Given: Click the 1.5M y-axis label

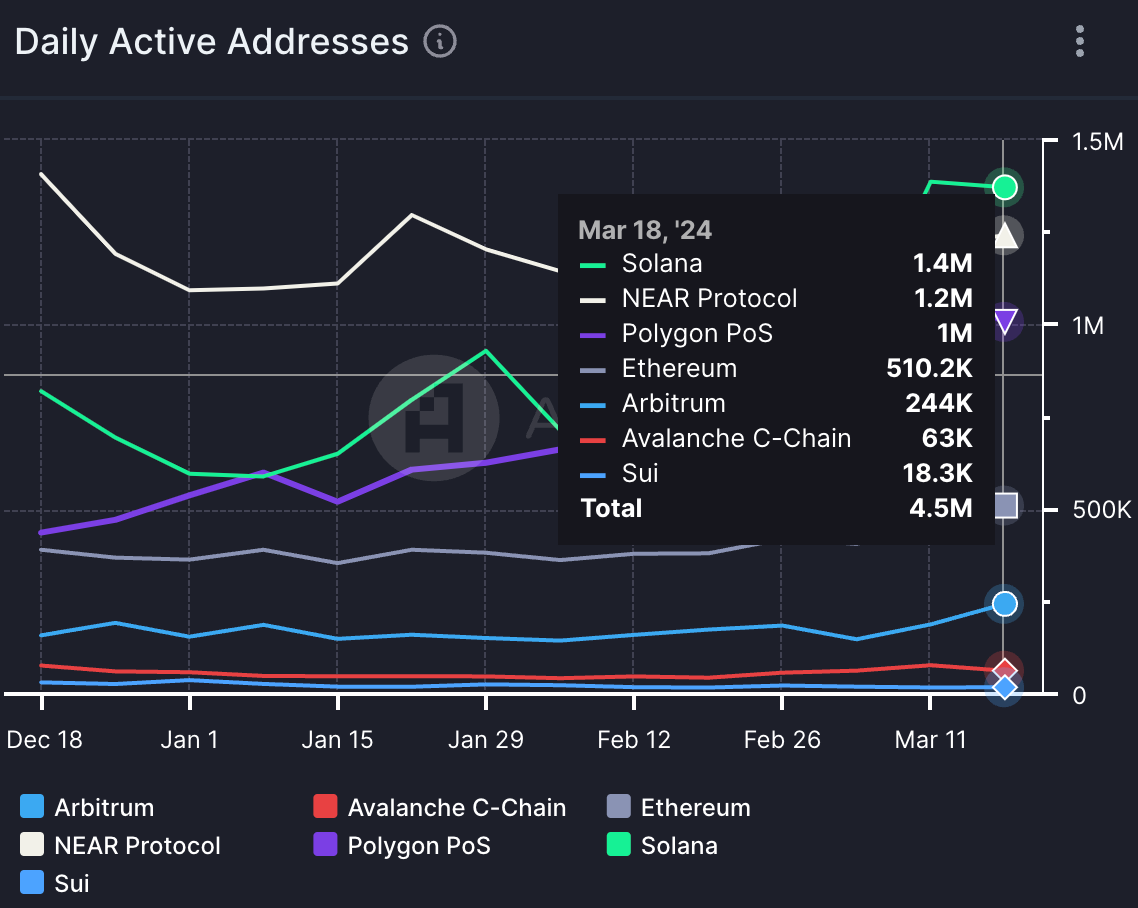Looking at the screenshot, I should pyautogui.click(x=1097, y=142).
